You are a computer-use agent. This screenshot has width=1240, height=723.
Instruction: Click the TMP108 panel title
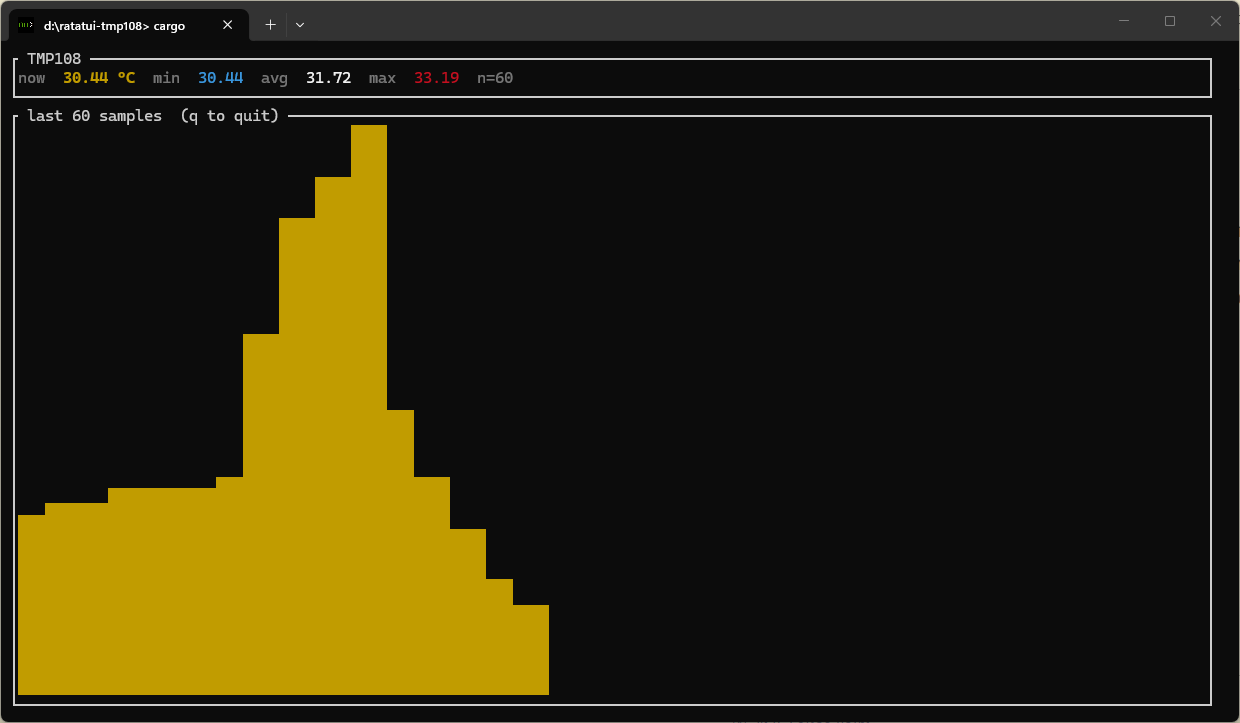tap(54, 59)
